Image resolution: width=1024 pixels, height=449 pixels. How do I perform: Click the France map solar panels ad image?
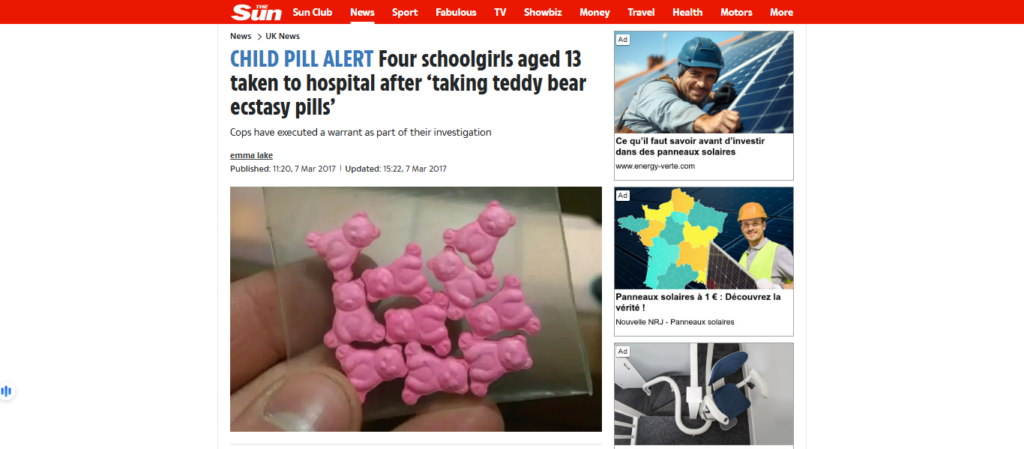[x=704, y=238]
